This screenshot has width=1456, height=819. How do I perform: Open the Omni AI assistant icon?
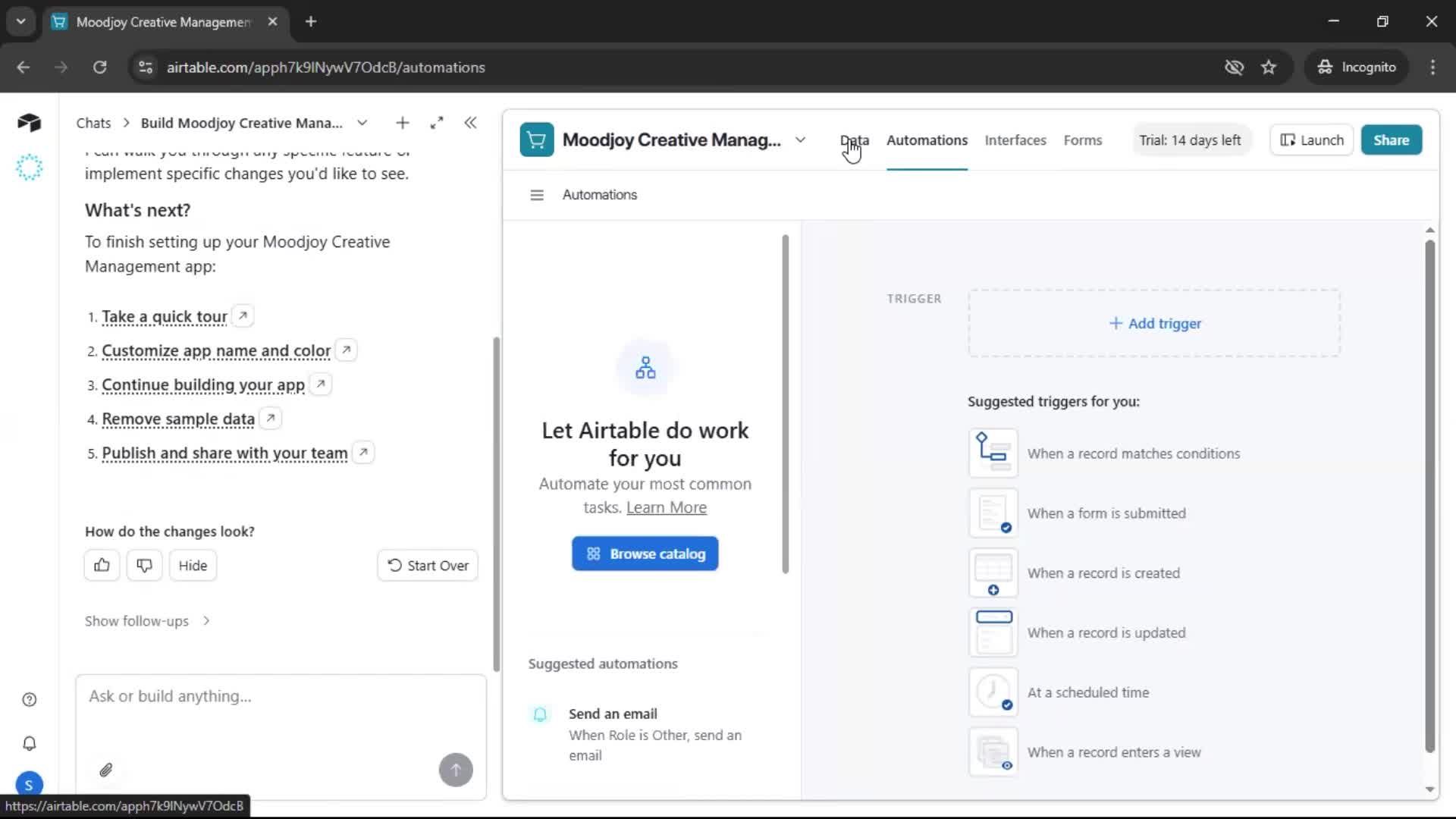[x=29, y=168]
